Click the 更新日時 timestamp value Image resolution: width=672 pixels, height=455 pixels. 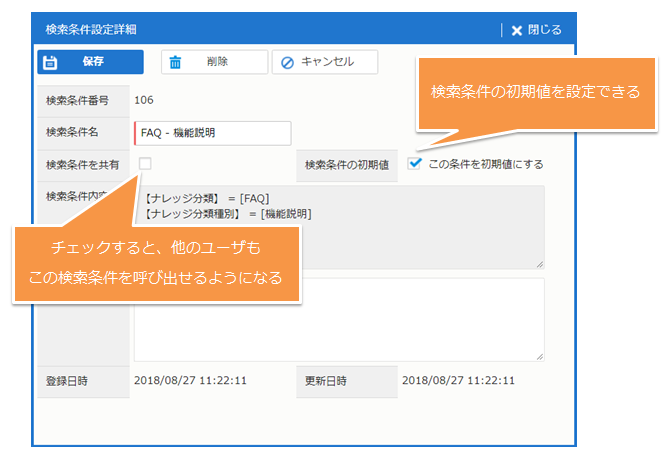[x=458, y=381]
